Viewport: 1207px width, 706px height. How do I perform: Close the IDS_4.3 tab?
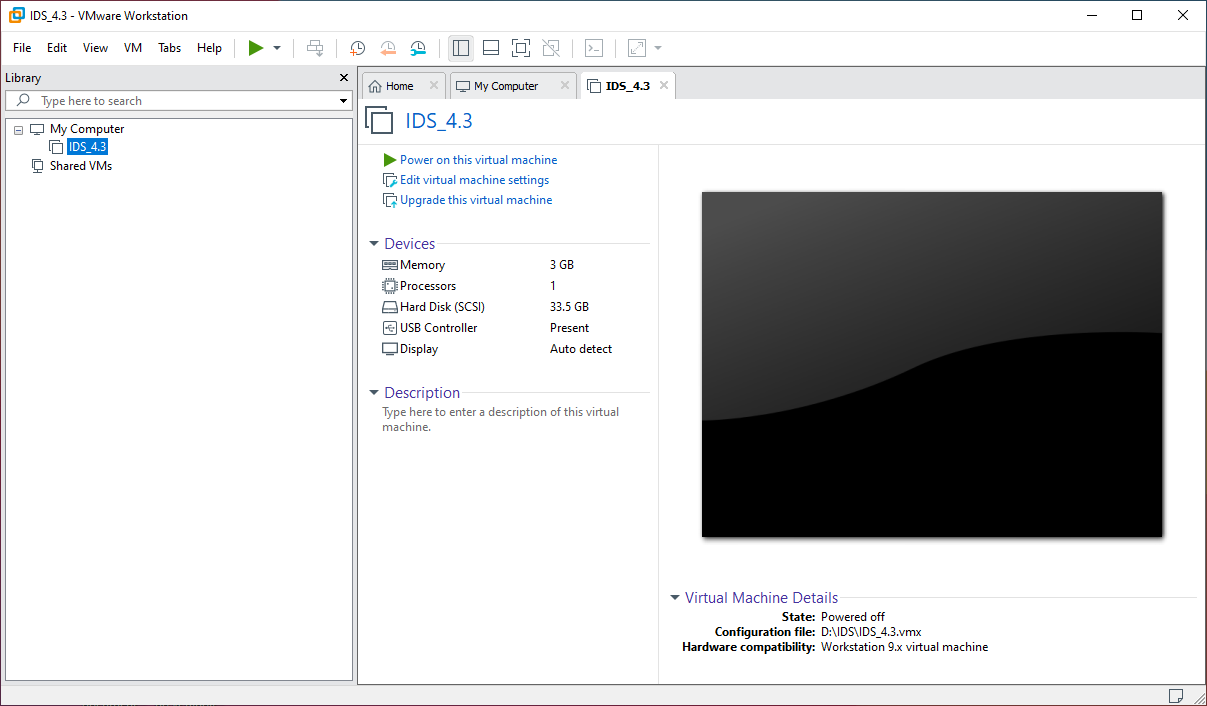tap(664, 86)
